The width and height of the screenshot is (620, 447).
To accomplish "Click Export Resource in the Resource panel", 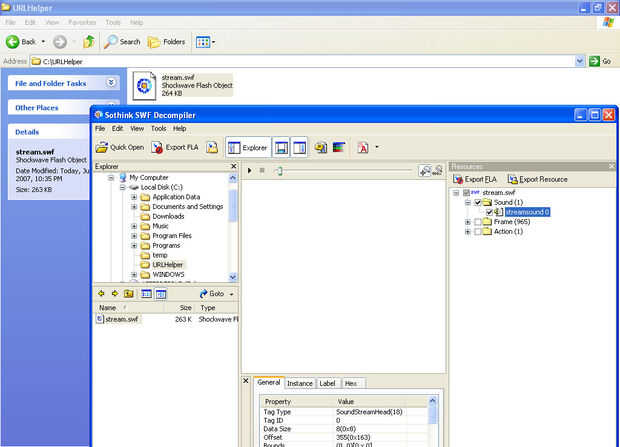I will point(538,179).
